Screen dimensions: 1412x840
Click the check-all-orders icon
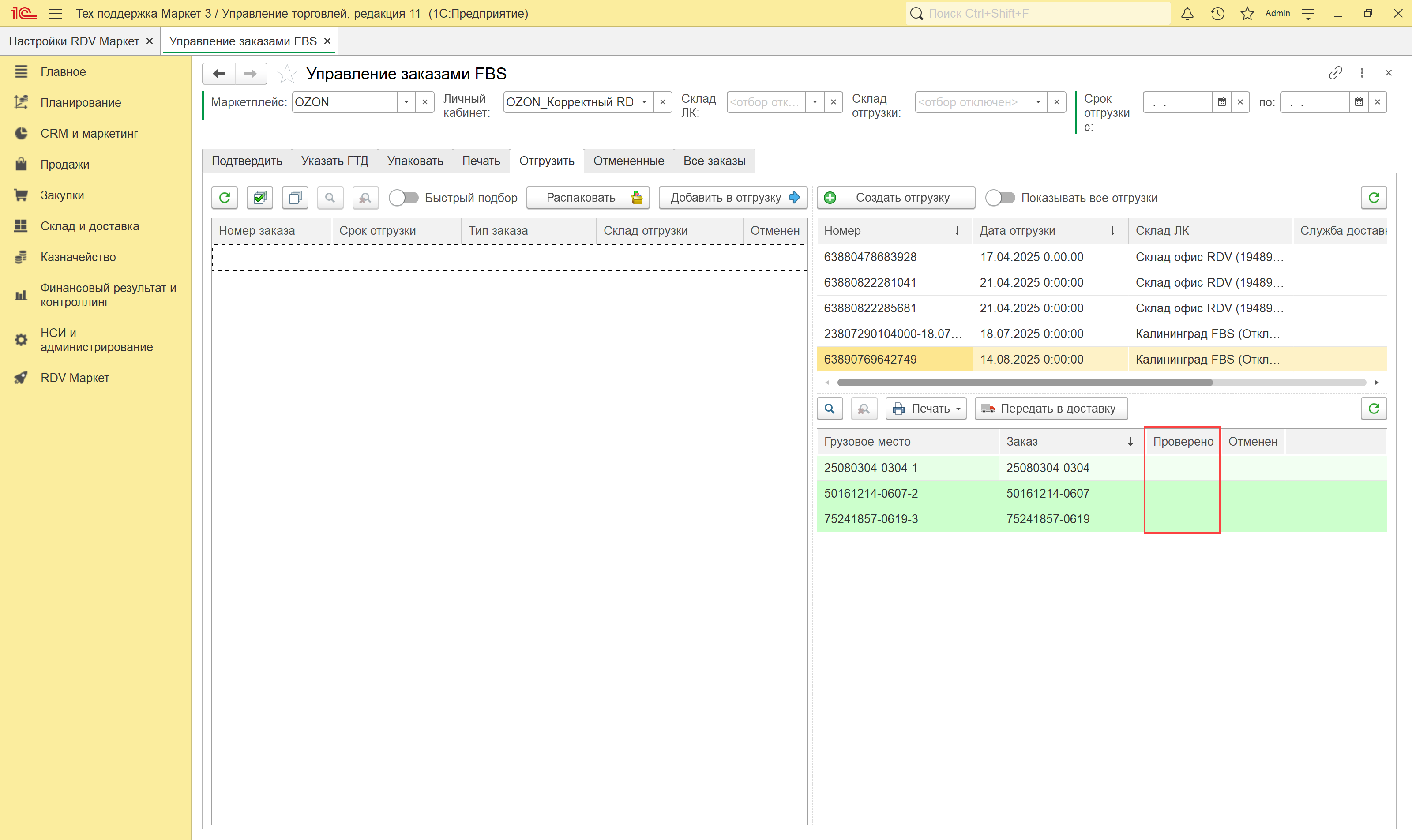pos(260,198)
